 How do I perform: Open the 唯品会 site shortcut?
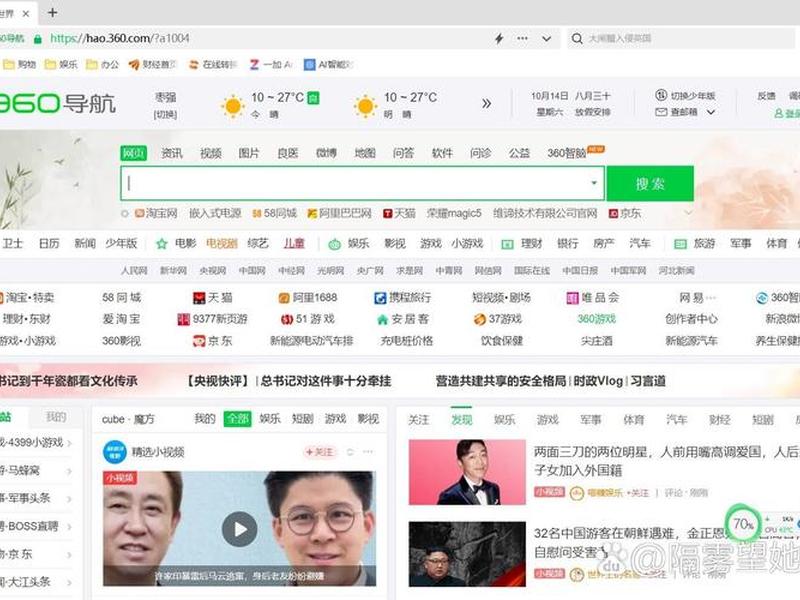(592, 297)
